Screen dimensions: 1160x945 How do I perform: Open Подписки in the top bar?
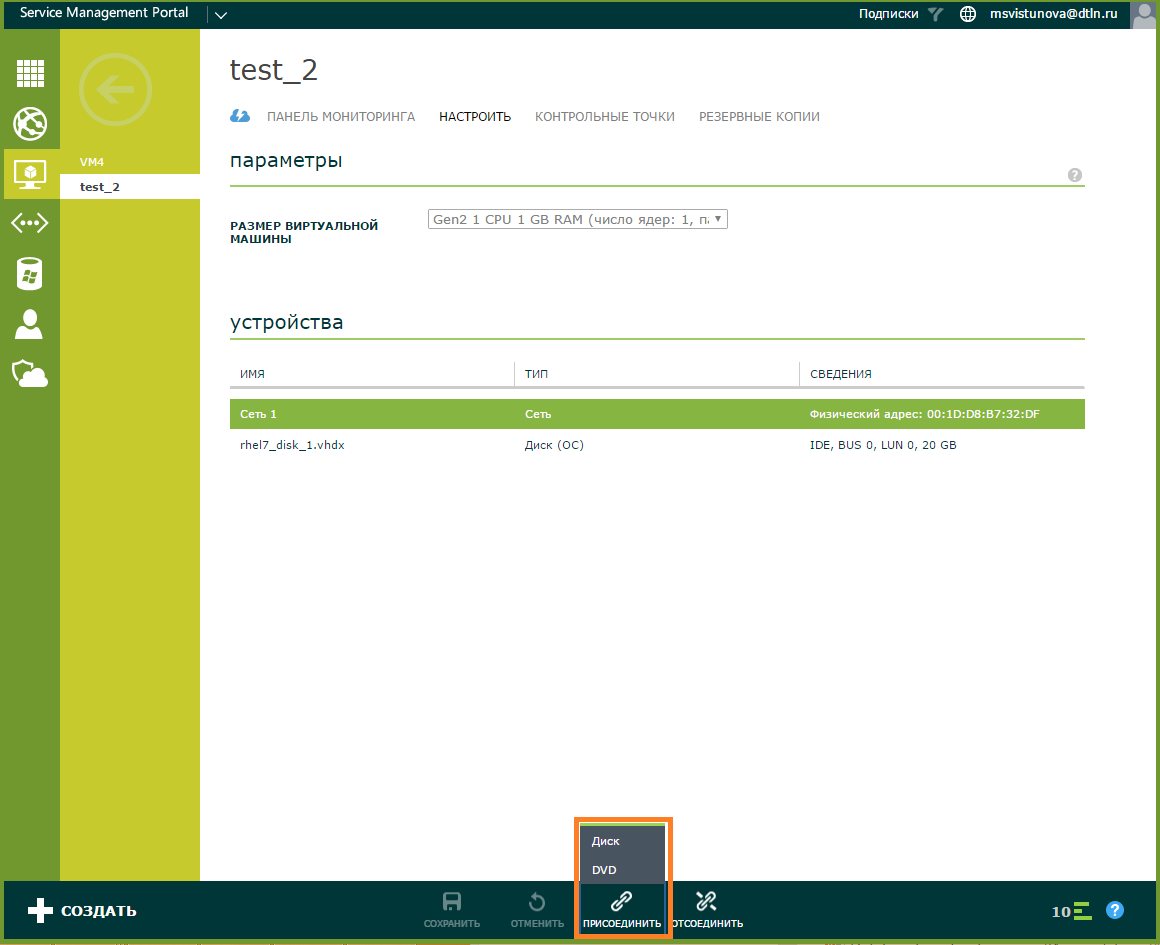pos(888,13)
